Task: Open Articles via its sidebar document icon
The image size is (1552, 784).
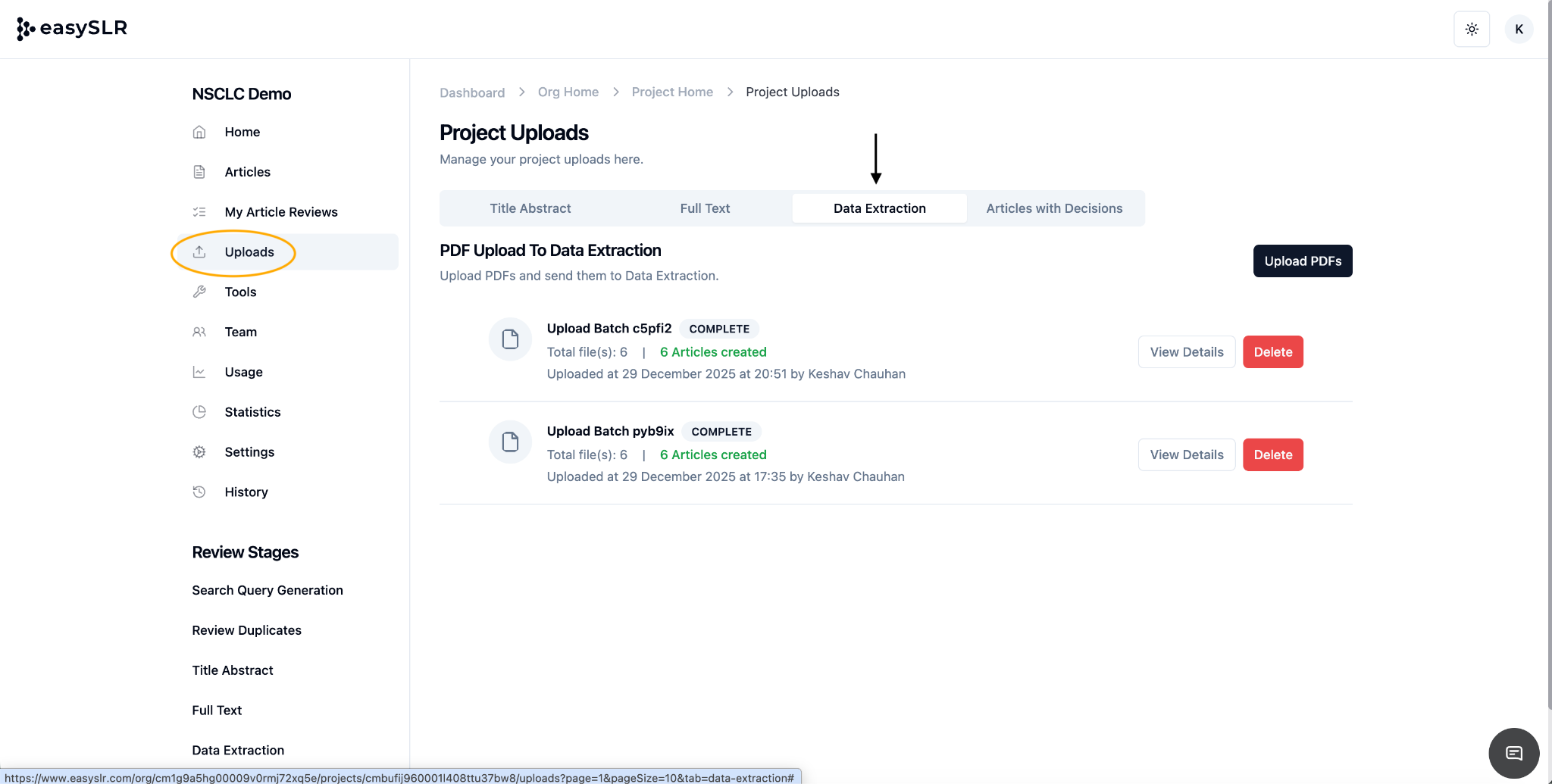Action: [x=199, y=171]
